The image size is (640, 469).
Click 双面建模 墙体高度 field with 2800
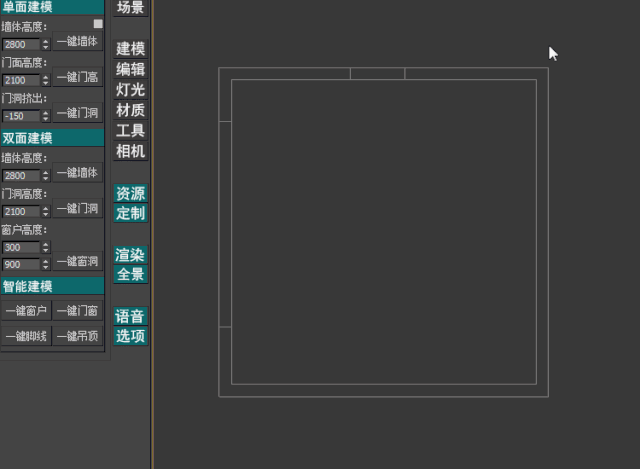point(21,176)
